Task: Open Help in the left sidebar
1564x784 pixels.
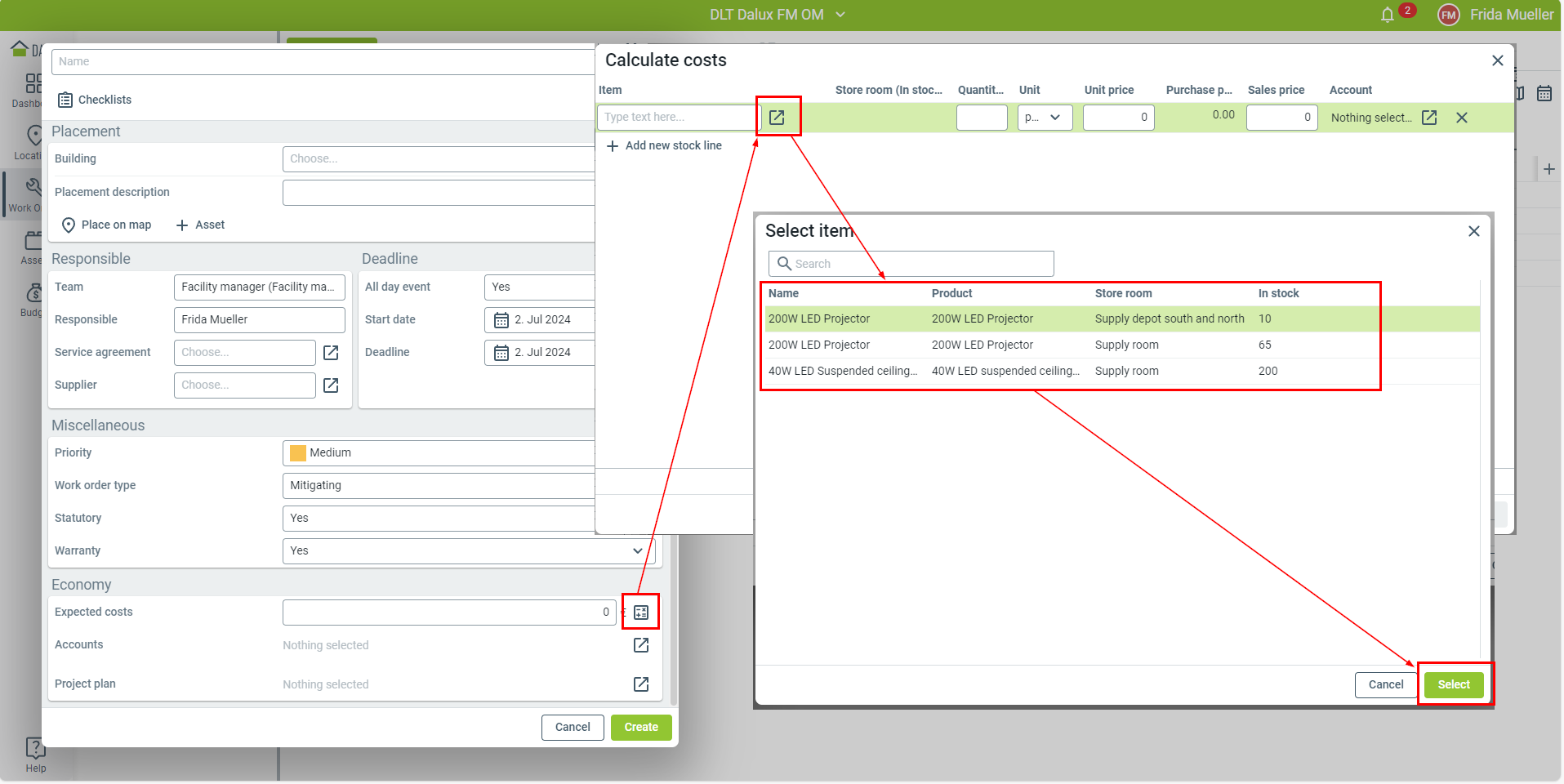Action: coord(35,754)
